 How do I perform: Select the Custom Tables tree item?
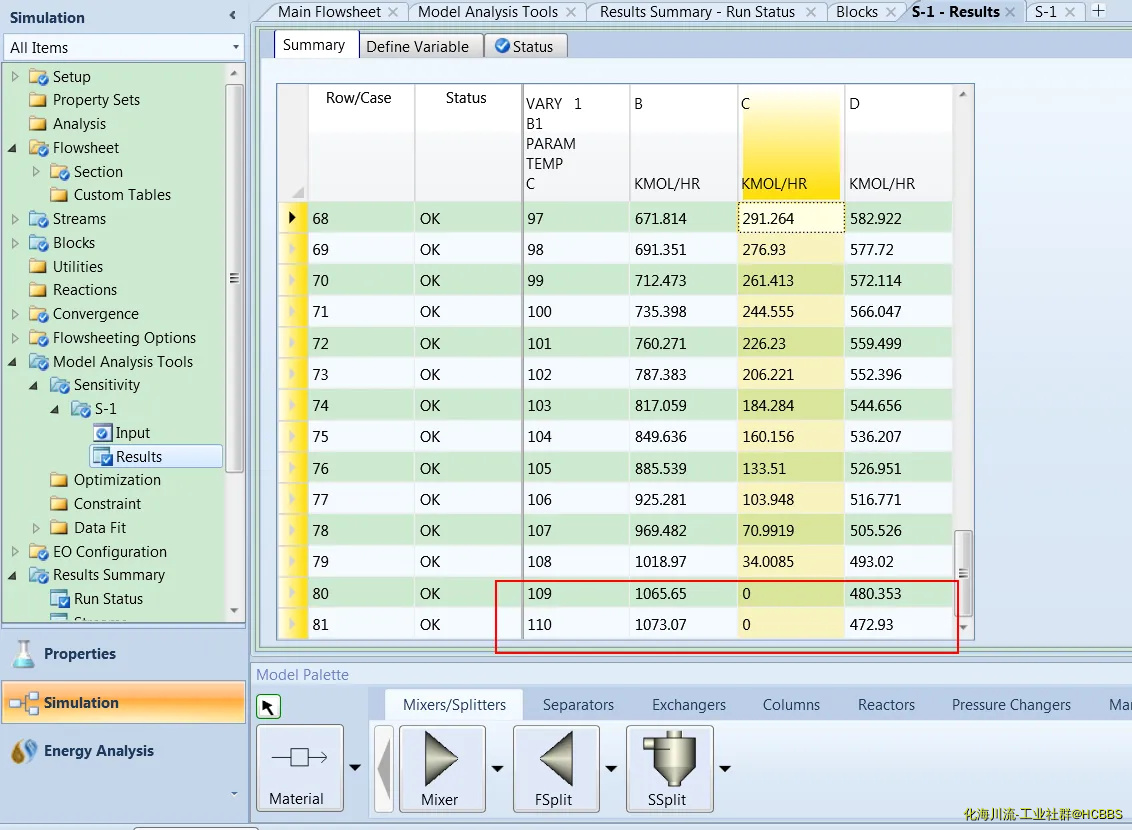[122, 195]
